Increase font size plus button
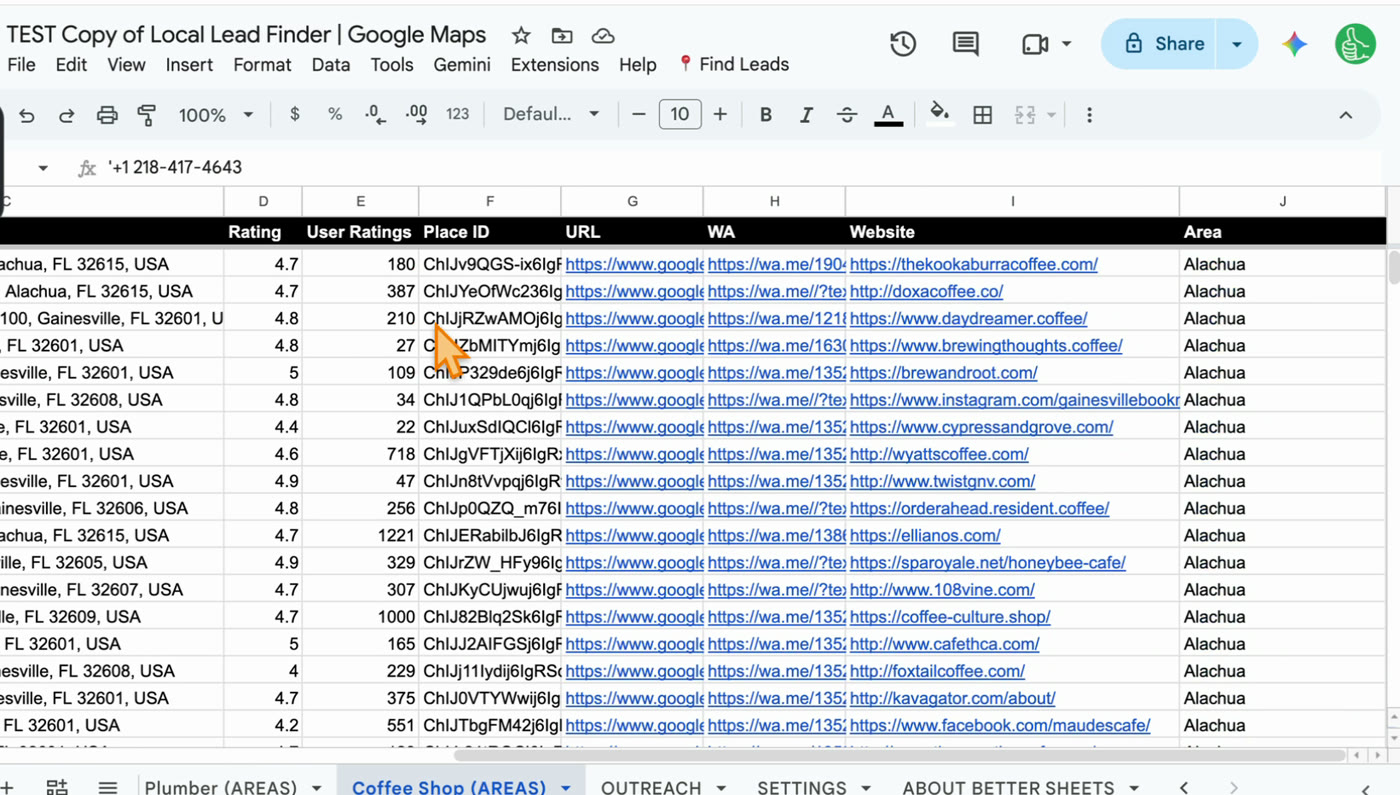 (720, 114)
